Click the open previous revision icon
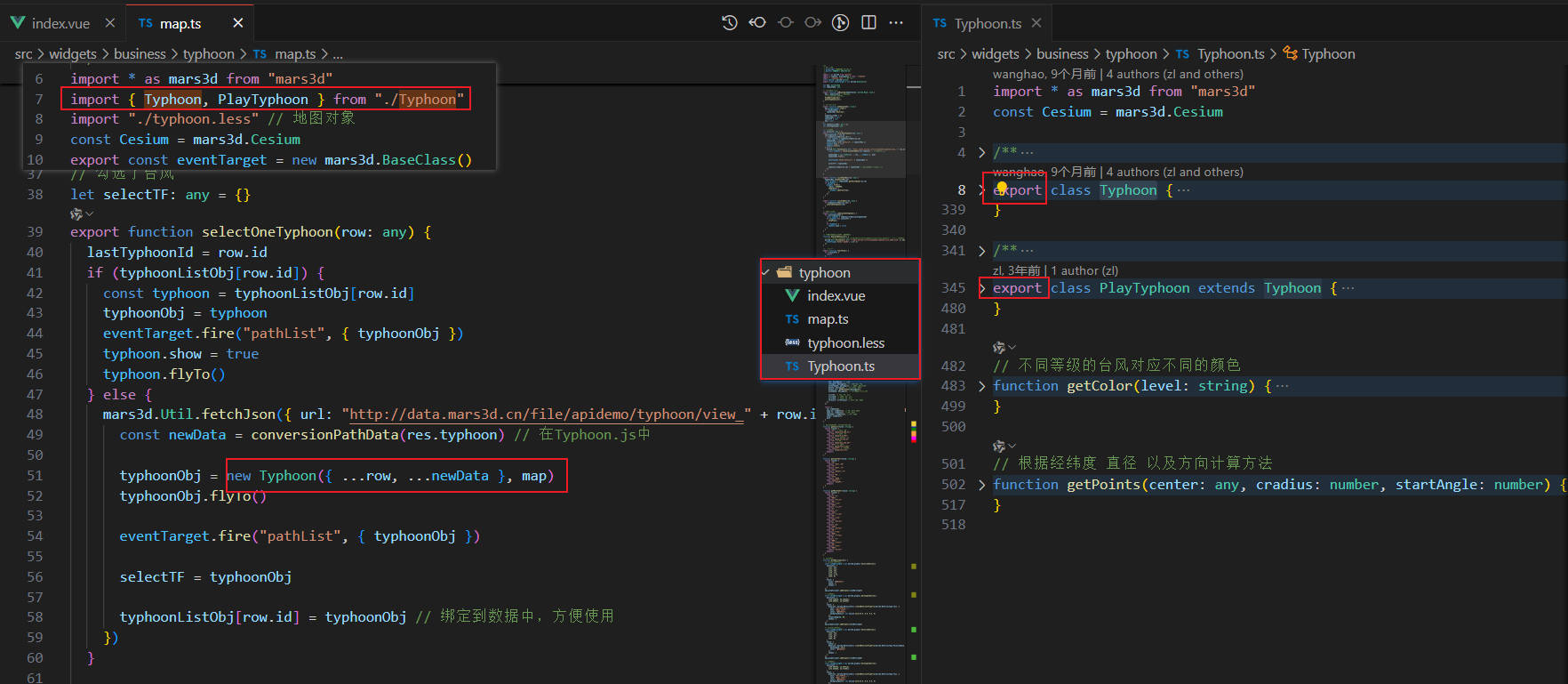The width and height of the screenshot is (1568, 684). (757, 23)
